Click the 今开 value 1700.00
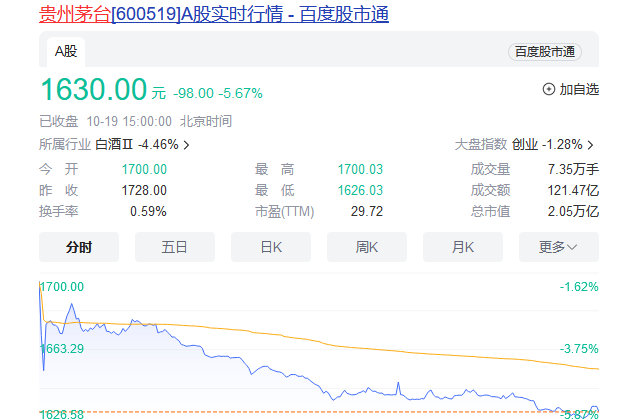 click(x=144, y=169)
